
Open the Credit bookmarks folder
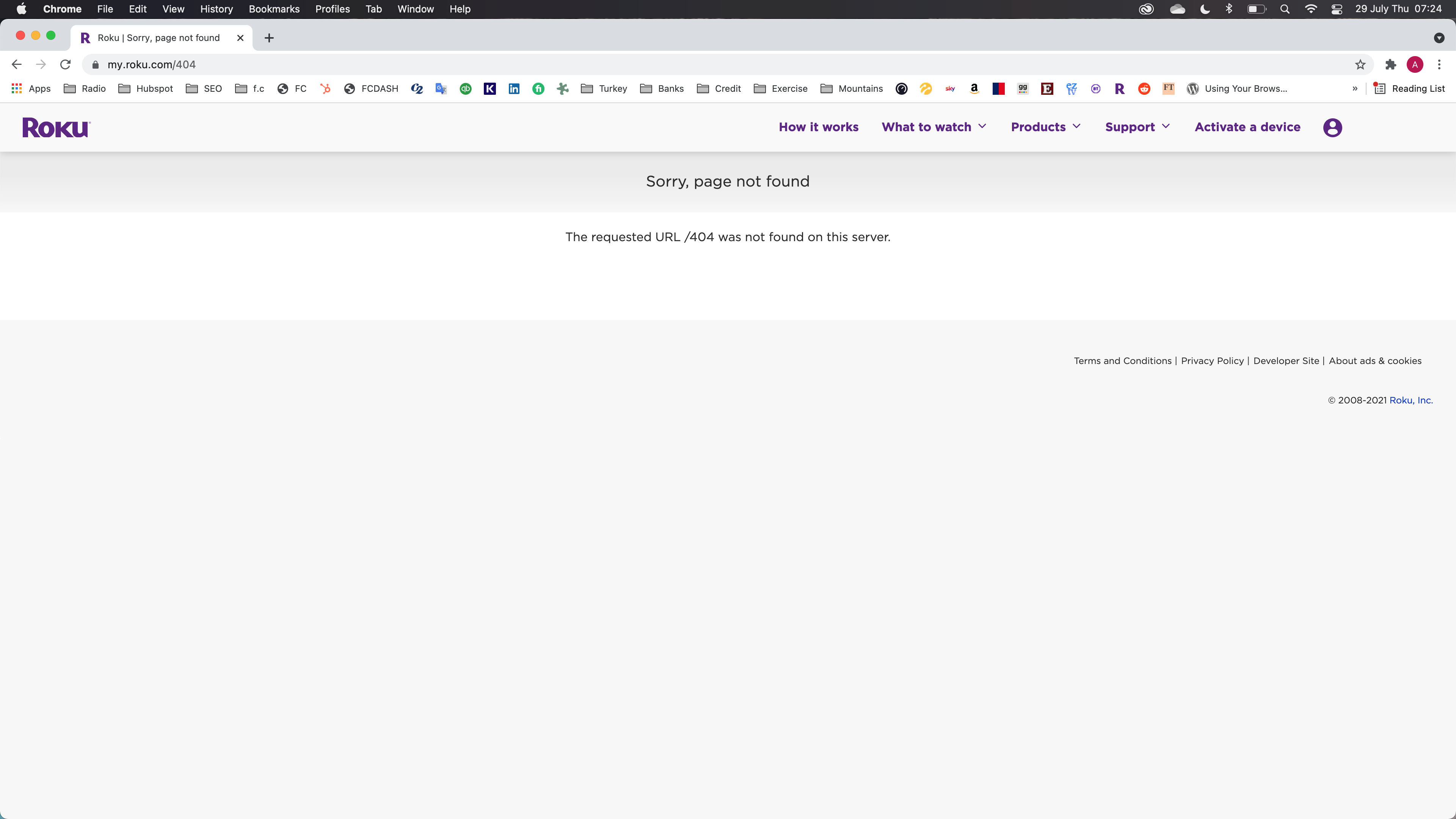[x=719, y=89]
